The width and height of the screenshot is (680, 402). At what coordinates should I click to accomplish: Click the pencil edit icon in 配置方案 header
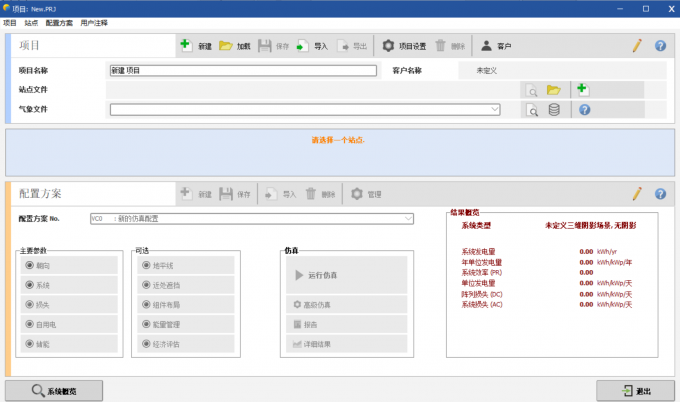point(637,194)
